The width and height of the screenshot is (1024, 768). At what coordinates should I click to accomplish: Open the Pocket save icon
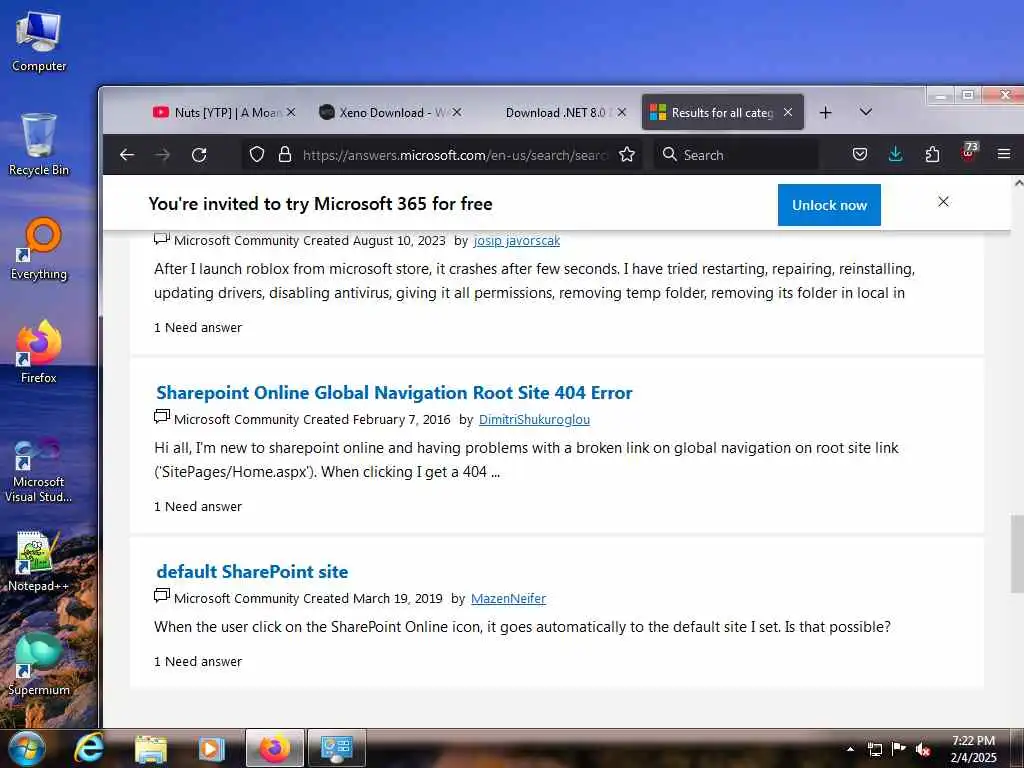[859, 155]
